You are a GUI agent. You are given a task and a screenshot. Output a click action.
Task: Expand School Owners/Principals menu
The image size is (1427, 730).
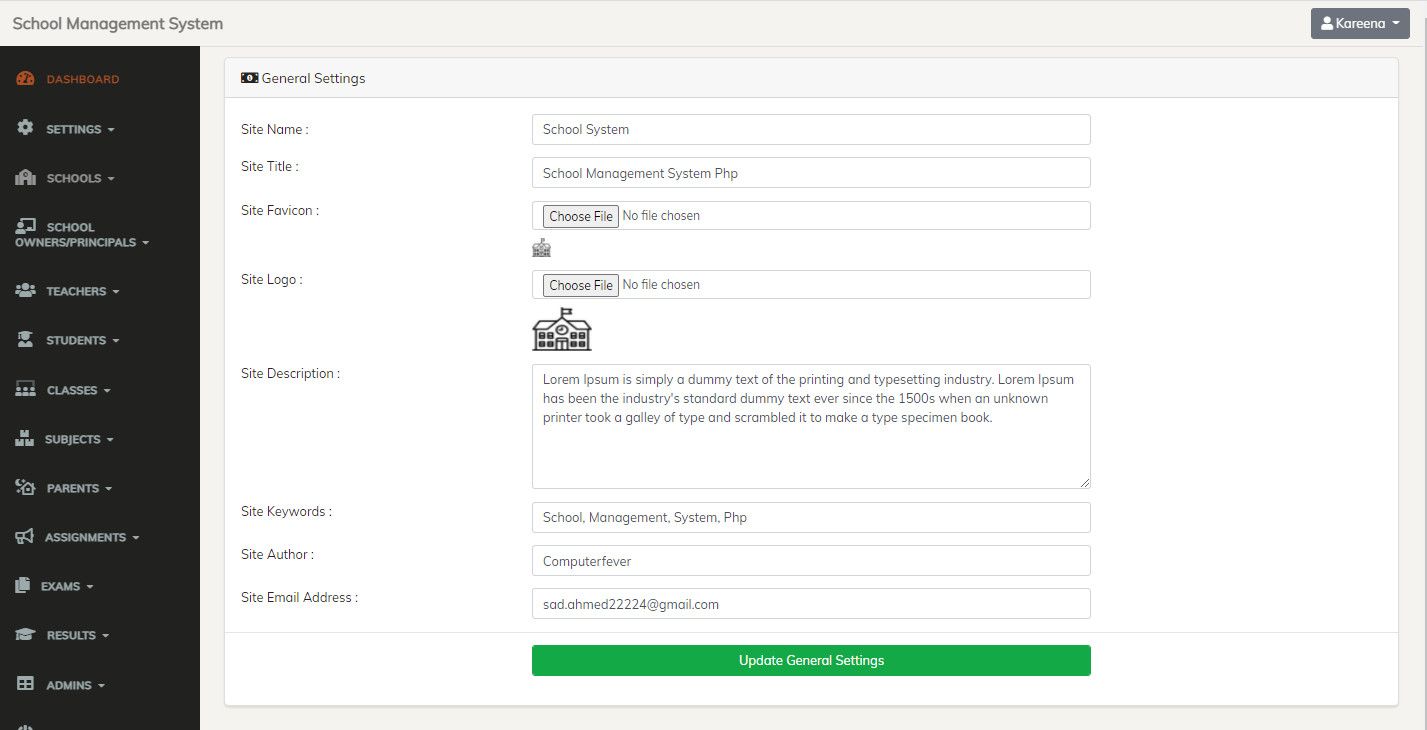82,235
